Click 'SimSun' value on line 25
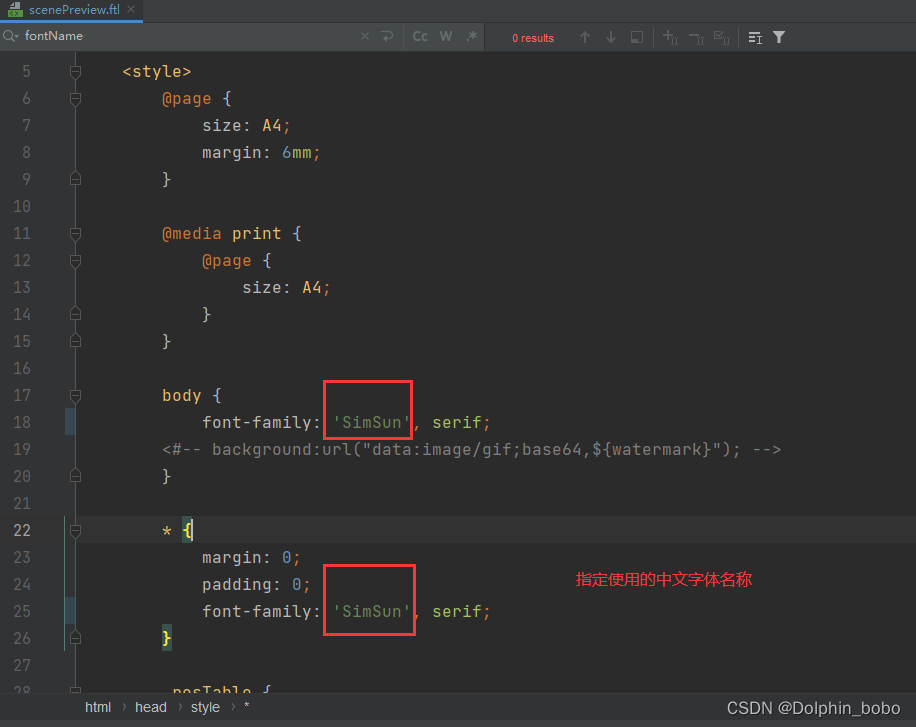916x727 pixels. 372,611
